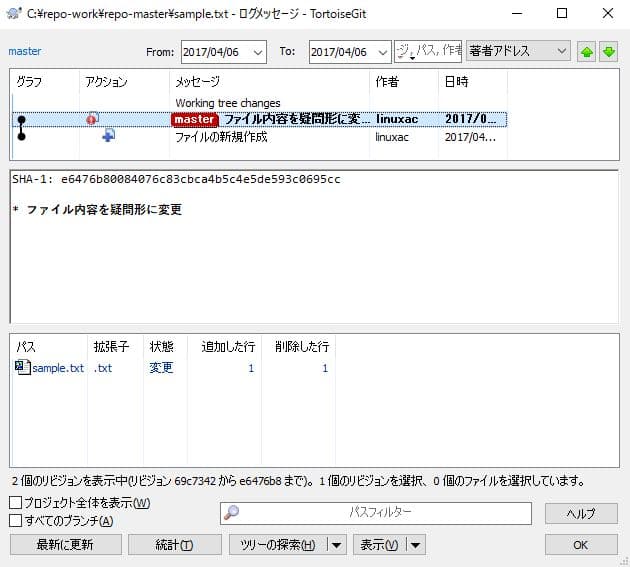Open 表示 dropdown arrow
Image resolution: width=630 pixels, height=567 pixels.
tap(415, 545)
